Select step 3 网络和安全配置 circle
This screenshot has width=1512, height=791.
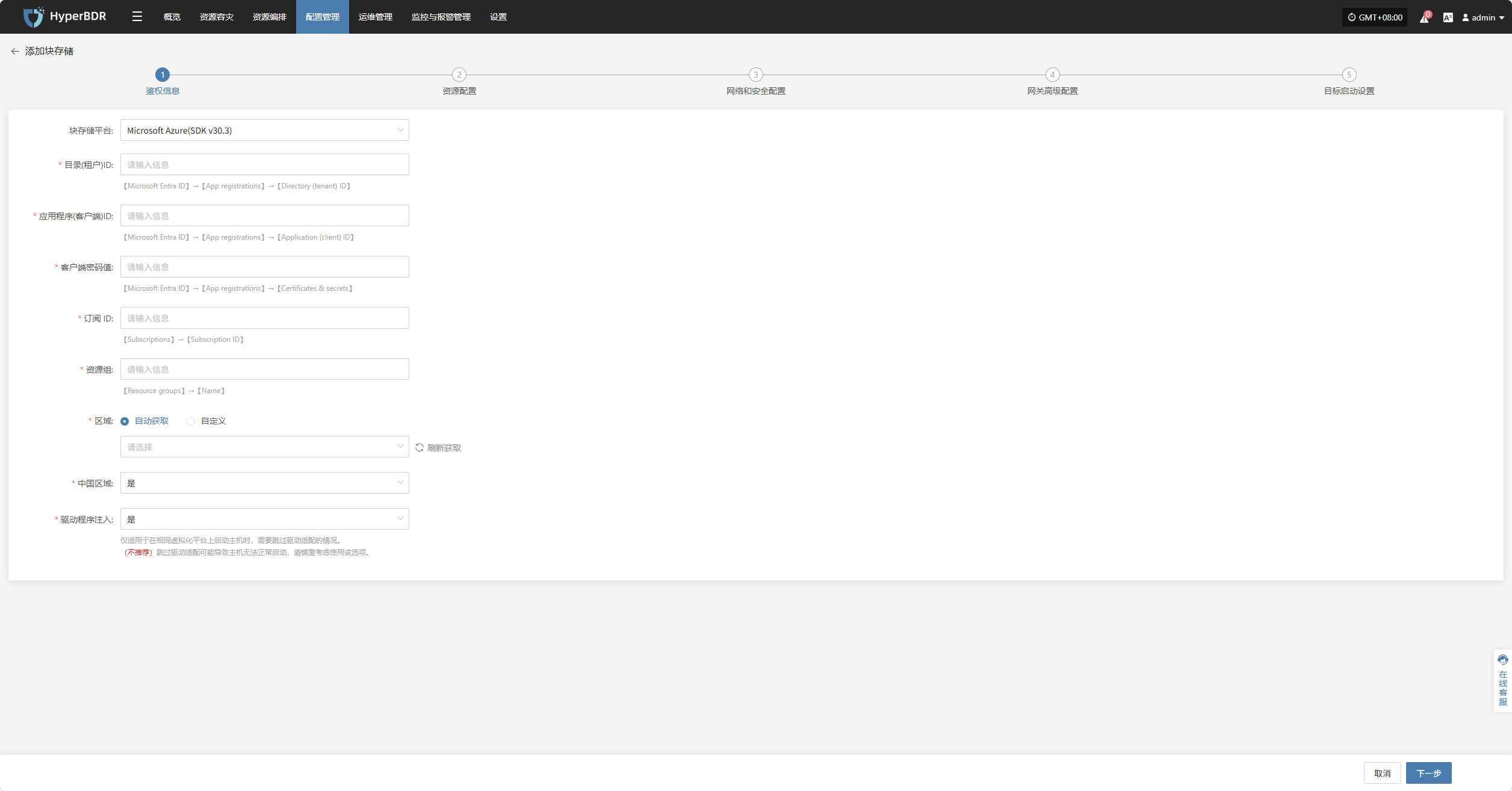point(756,75)
